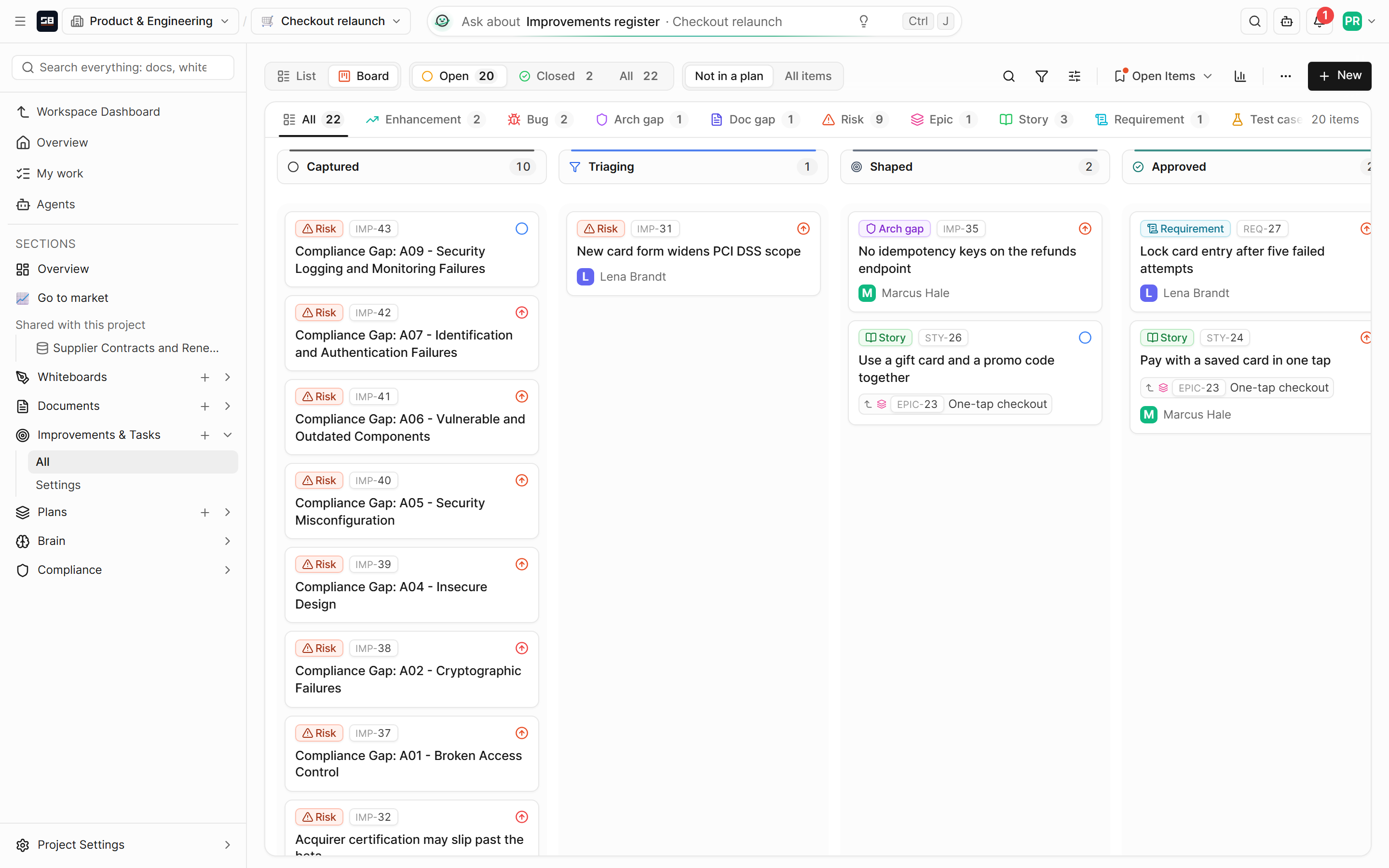Open Product & Engineering workspace dropdown
This screenshot has height=868, width=1389.
click(150, 21)
